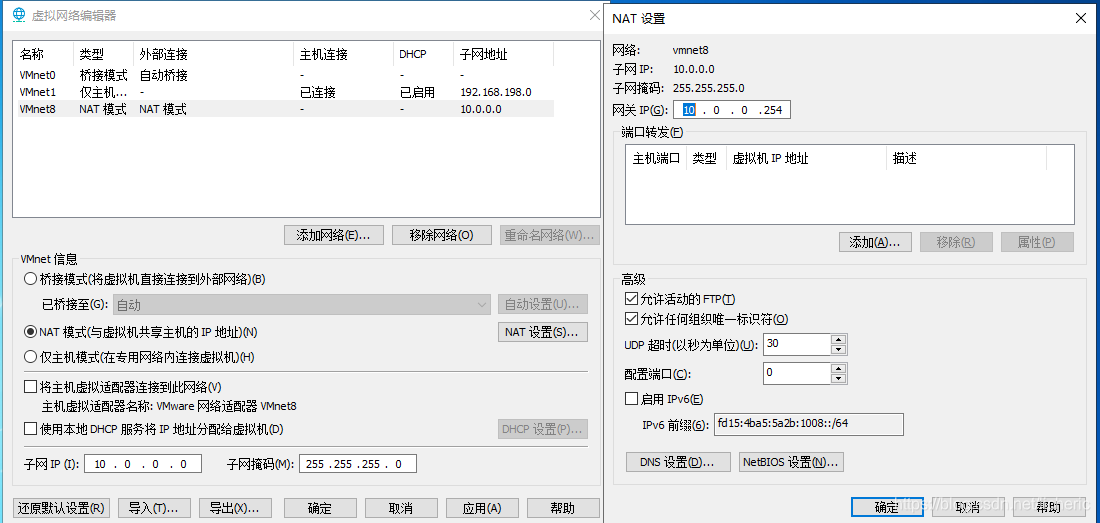This screenshot has width=1100, height=523.
Task: Open DNS 设置(D)... button
Action: click(678, 462)
